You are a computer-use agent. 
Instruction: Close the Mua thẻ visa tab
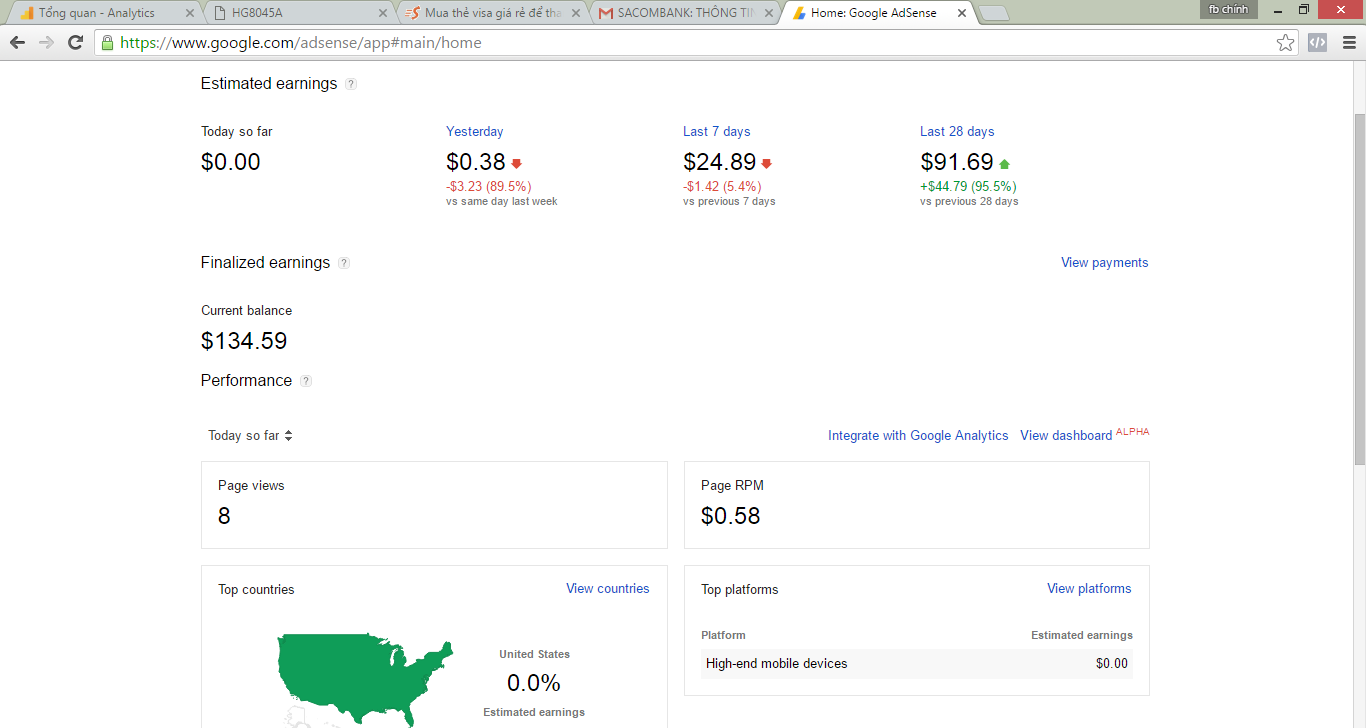tap(575, 13)
